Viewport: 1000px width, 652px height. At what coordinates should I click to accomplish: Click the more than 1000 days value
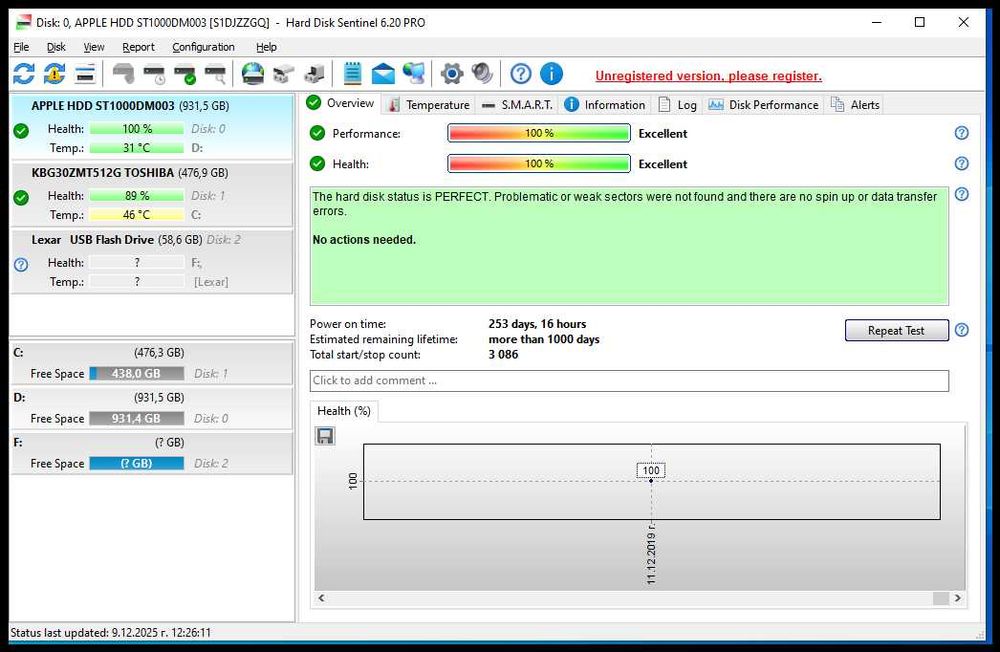[544, 339]
